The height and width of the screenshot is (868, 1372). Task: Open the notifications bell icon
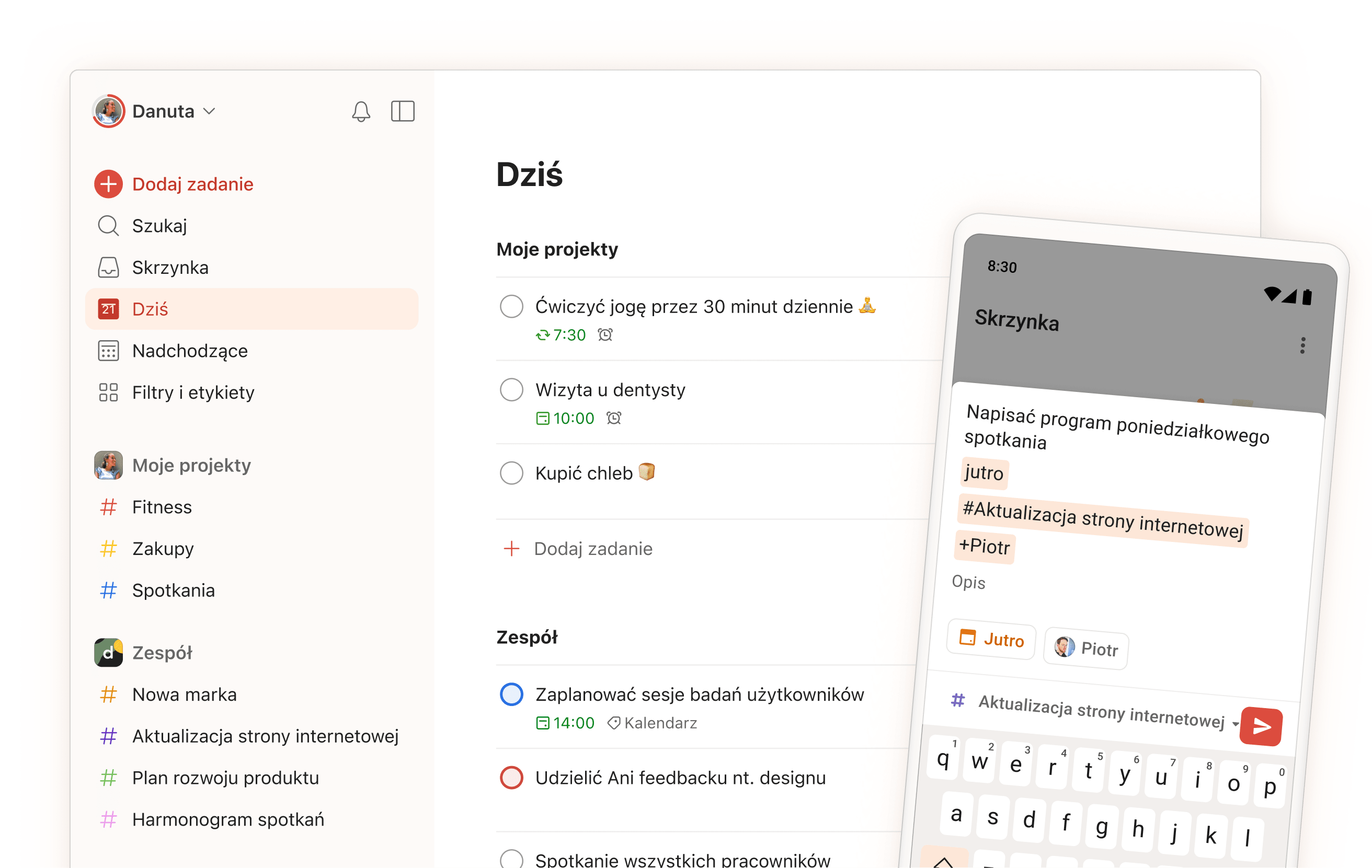pyautogui.click(x=361, y=111)
